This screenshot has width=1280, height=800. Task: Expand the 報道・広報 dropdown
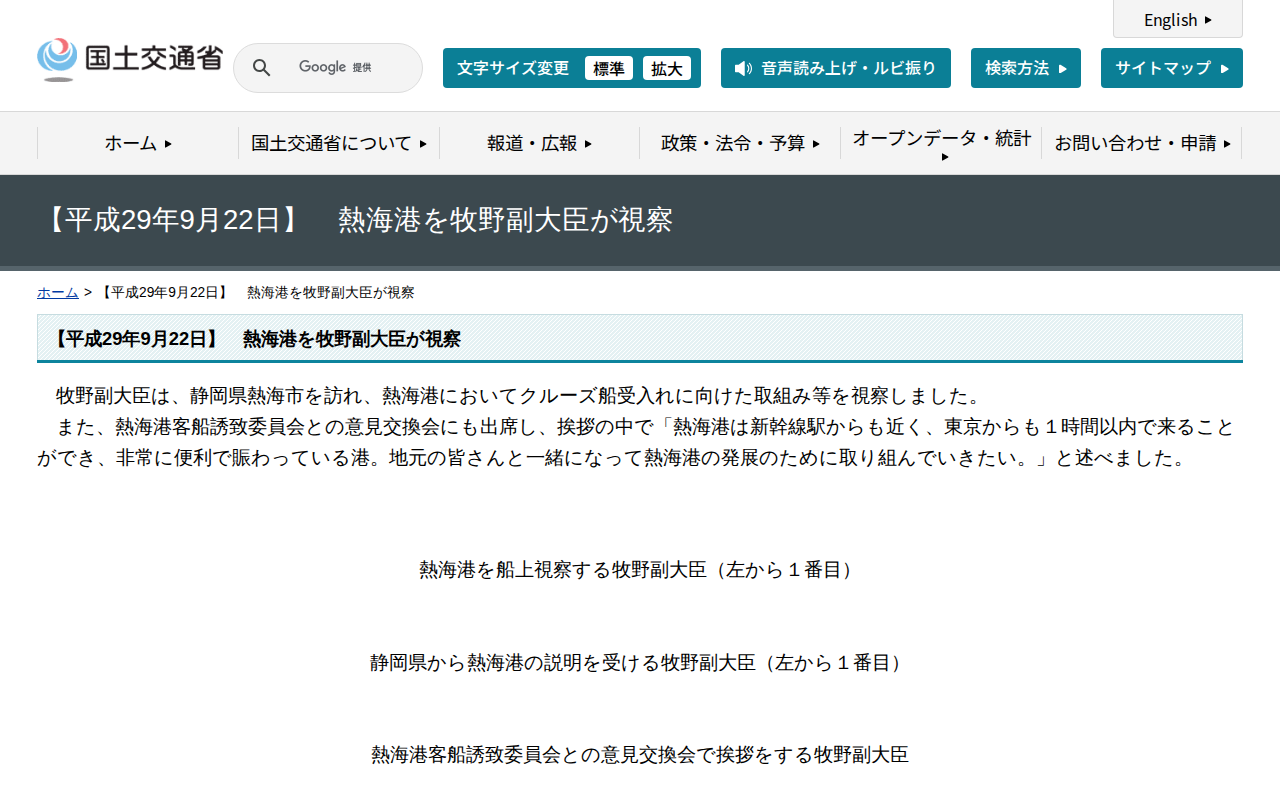pos(538,143)
